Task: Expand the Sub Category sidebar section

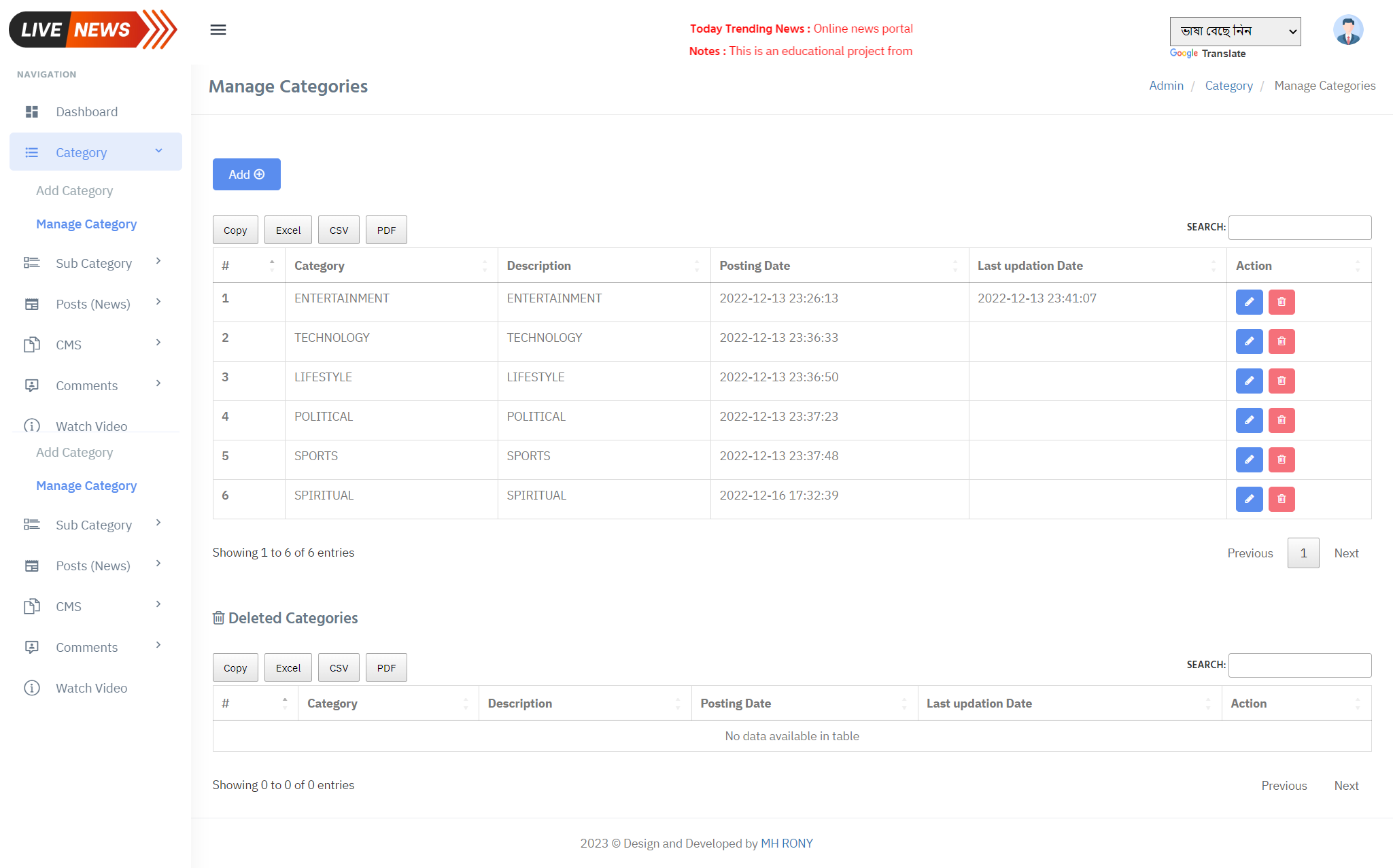Action: 94,262
